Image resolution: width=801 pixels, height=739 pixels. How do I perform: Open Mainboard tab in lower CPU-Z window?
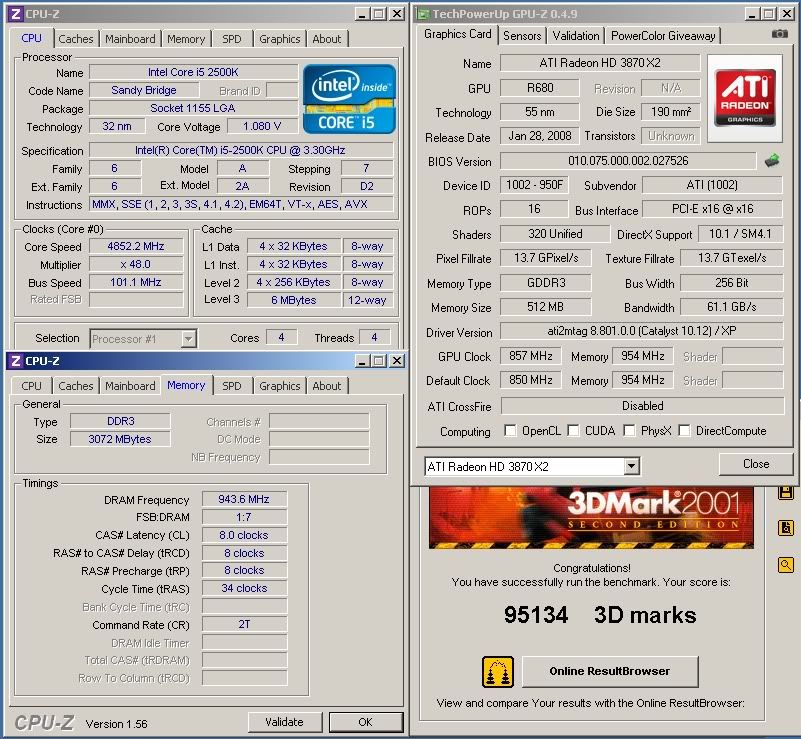click(130, 386)
